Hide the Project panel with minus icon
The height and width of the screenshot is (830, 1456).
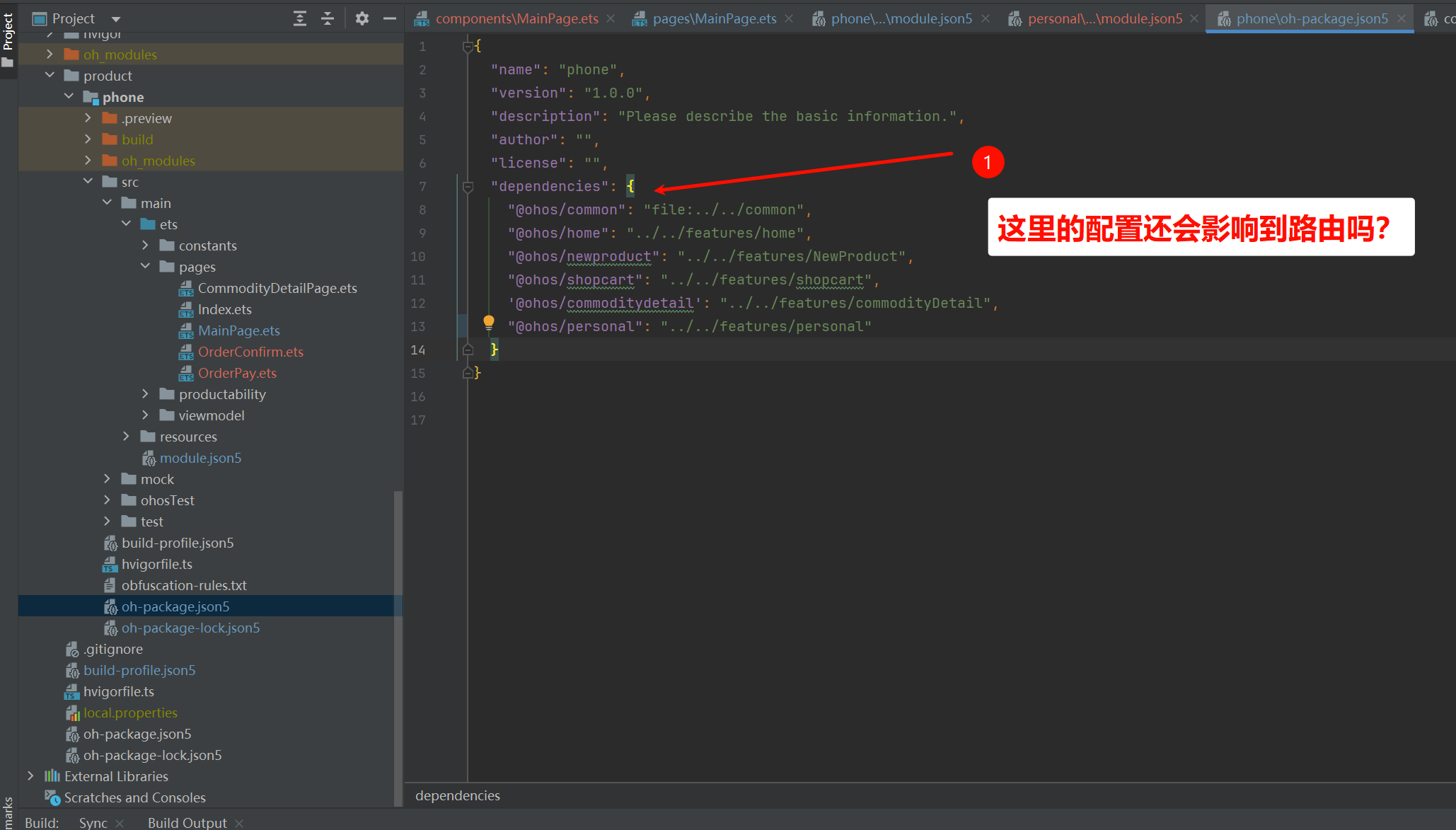389,18
